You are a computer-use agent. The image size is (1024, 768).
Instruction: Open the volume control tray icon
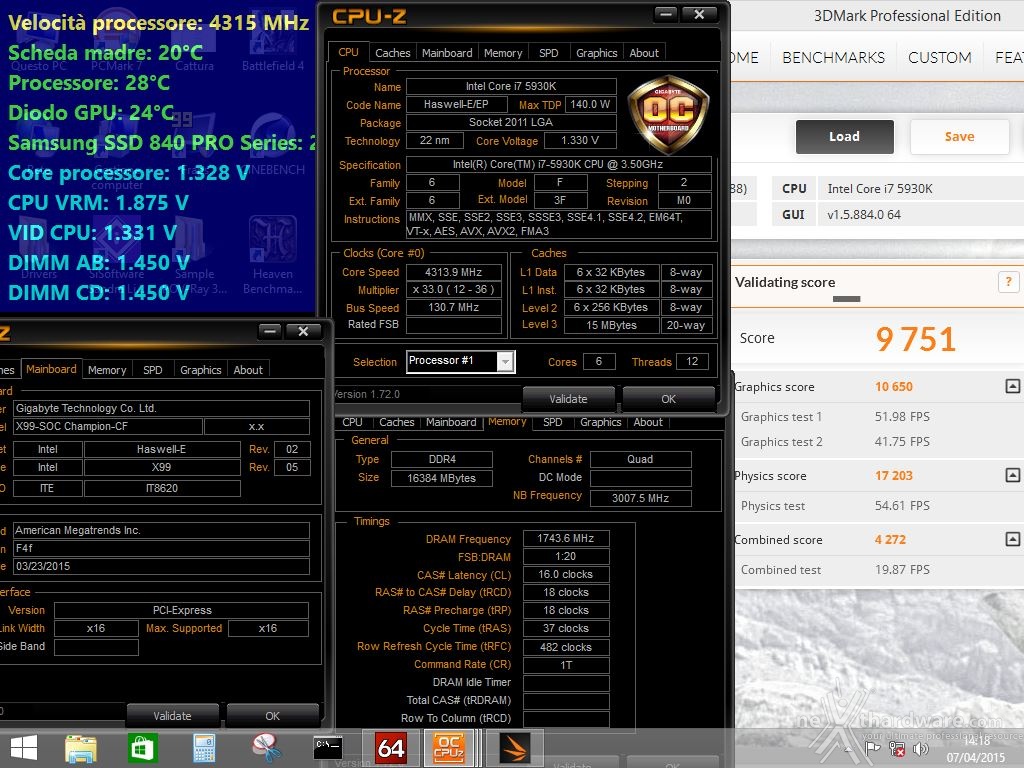pyautogui.click(x=921, y=749)
